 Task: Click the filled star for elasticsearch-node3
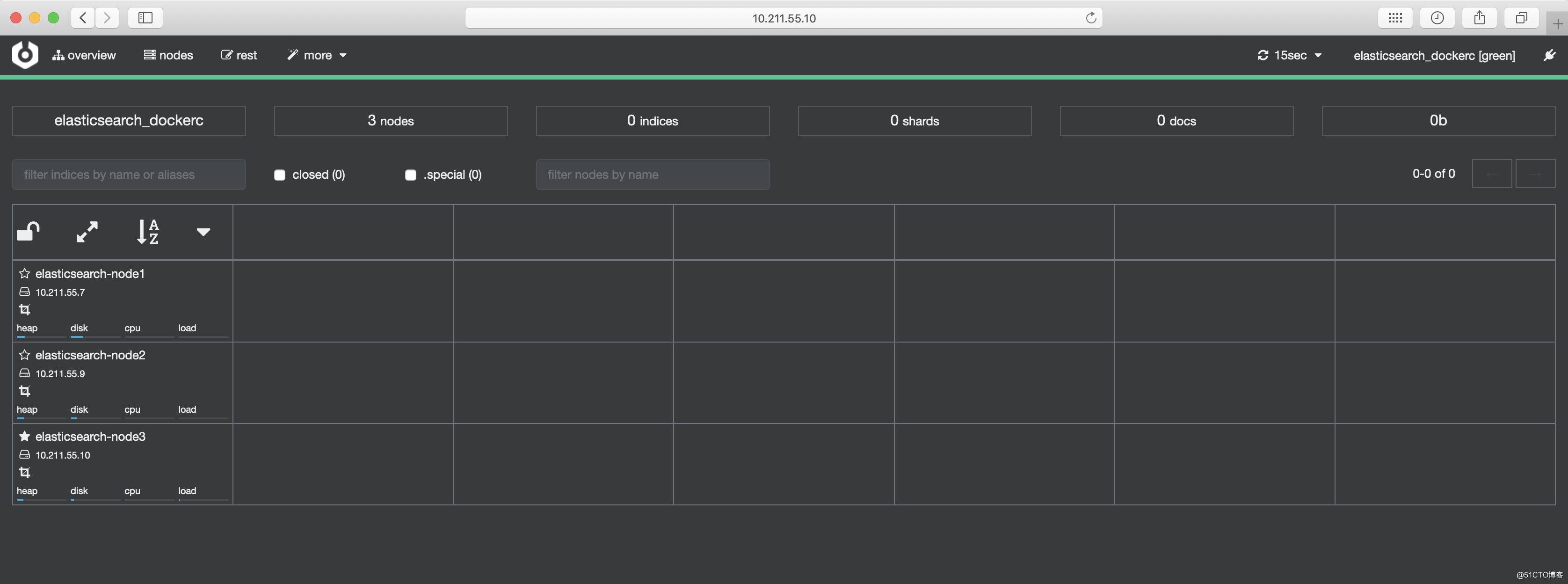24,437
